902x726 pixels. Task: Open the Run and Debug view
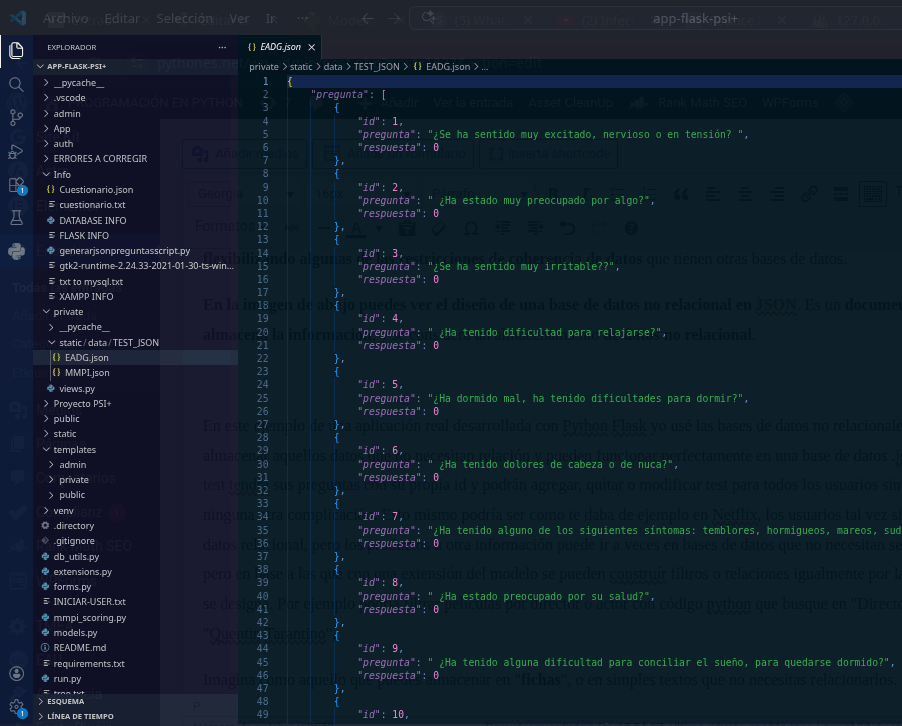16,152
